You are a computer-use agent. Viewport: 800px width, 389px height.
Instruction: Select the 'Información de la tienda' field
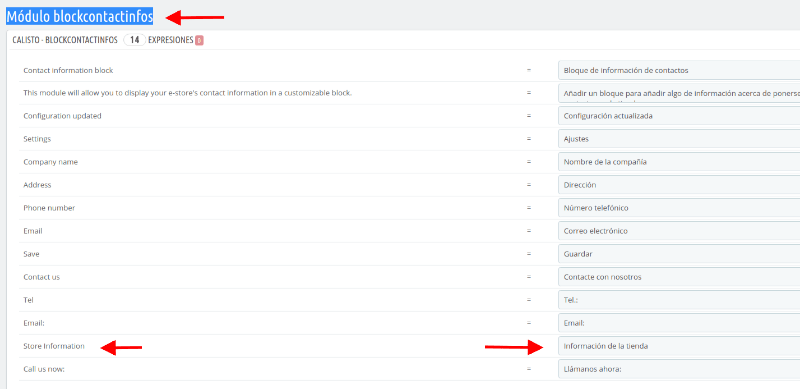coord(679,346)
